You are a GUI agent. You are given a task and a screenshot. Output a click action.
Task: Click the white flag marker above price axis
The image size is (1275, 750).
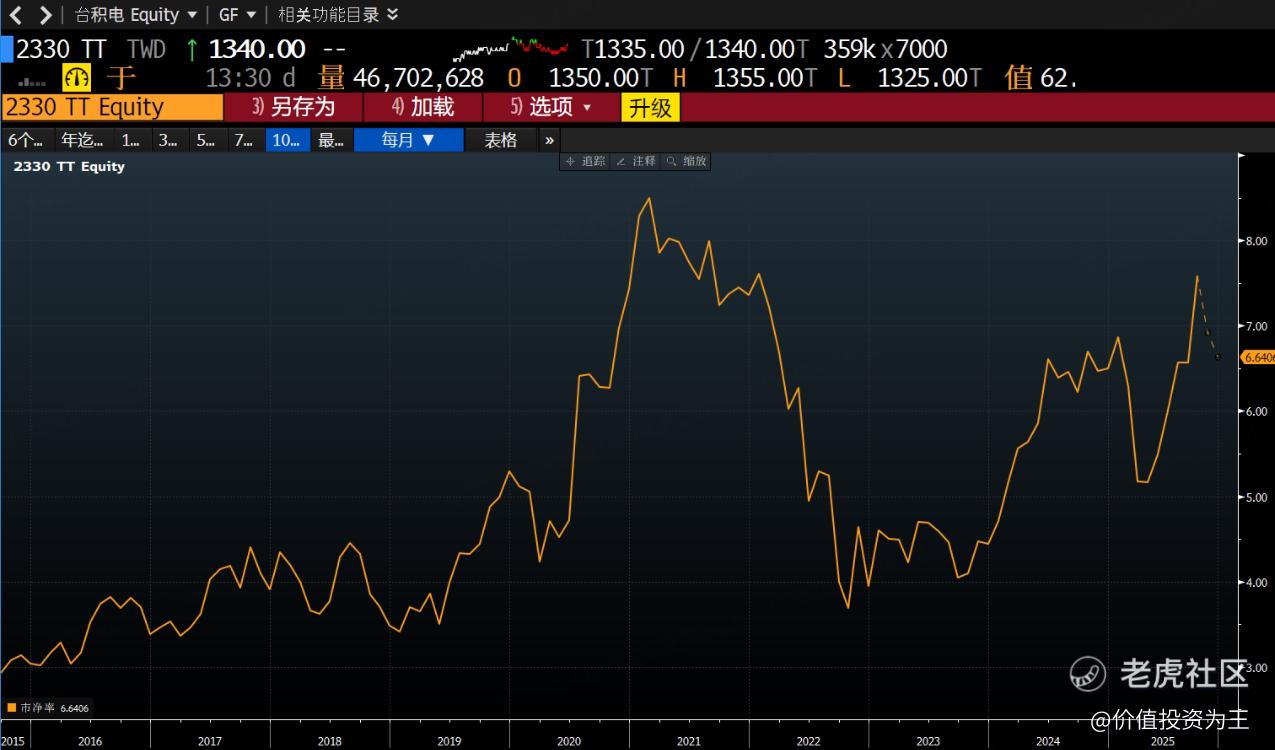pyautogui.click(x=1242, y=157)
